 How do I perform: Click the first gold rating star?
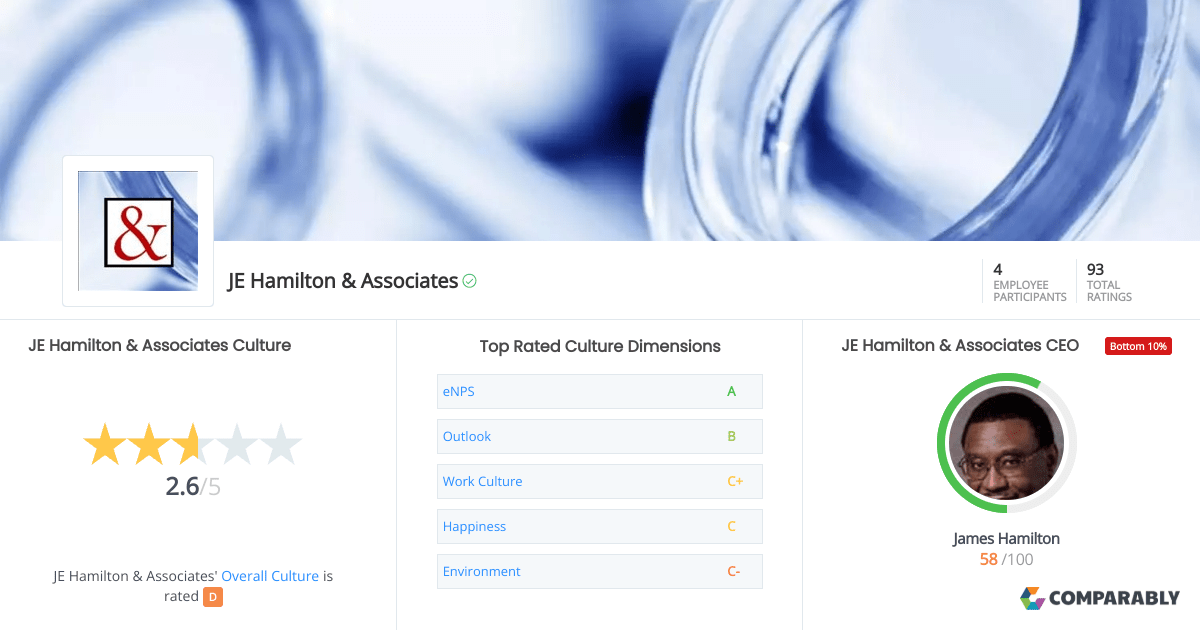point(104,444)
